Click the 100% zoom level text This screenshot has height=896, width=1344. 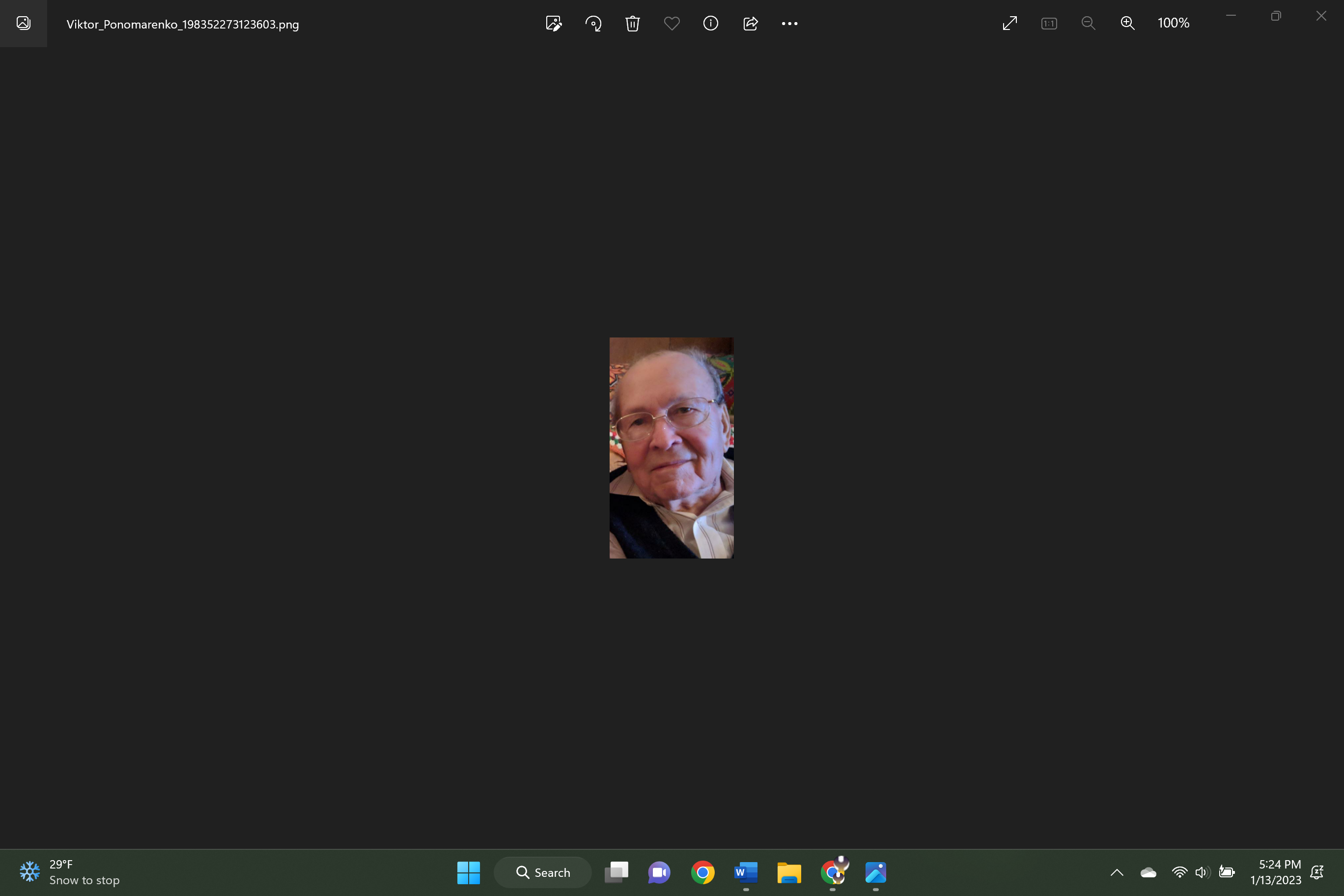1173,24
